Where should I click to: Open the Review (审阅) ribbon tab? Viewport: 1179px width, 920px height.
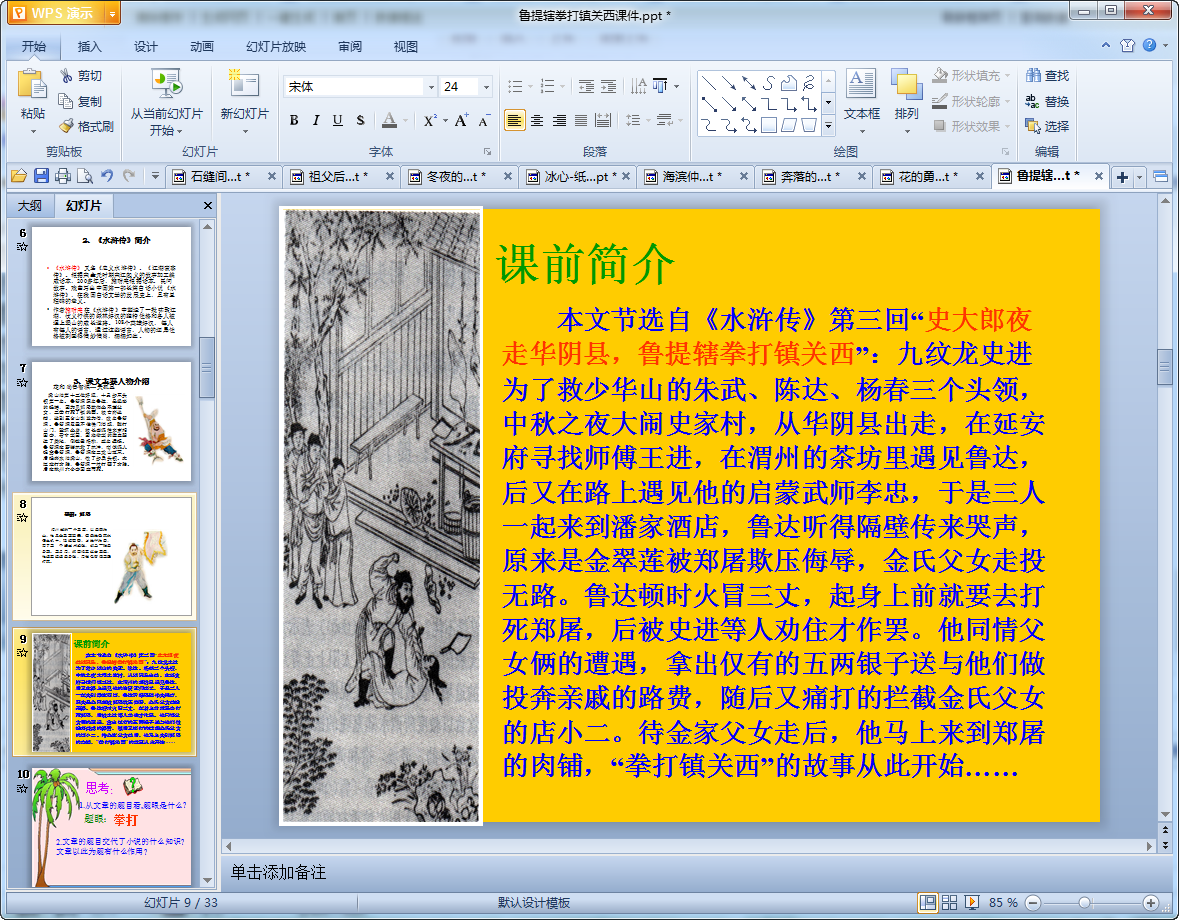pyautogui.click(x=350, y=47)
